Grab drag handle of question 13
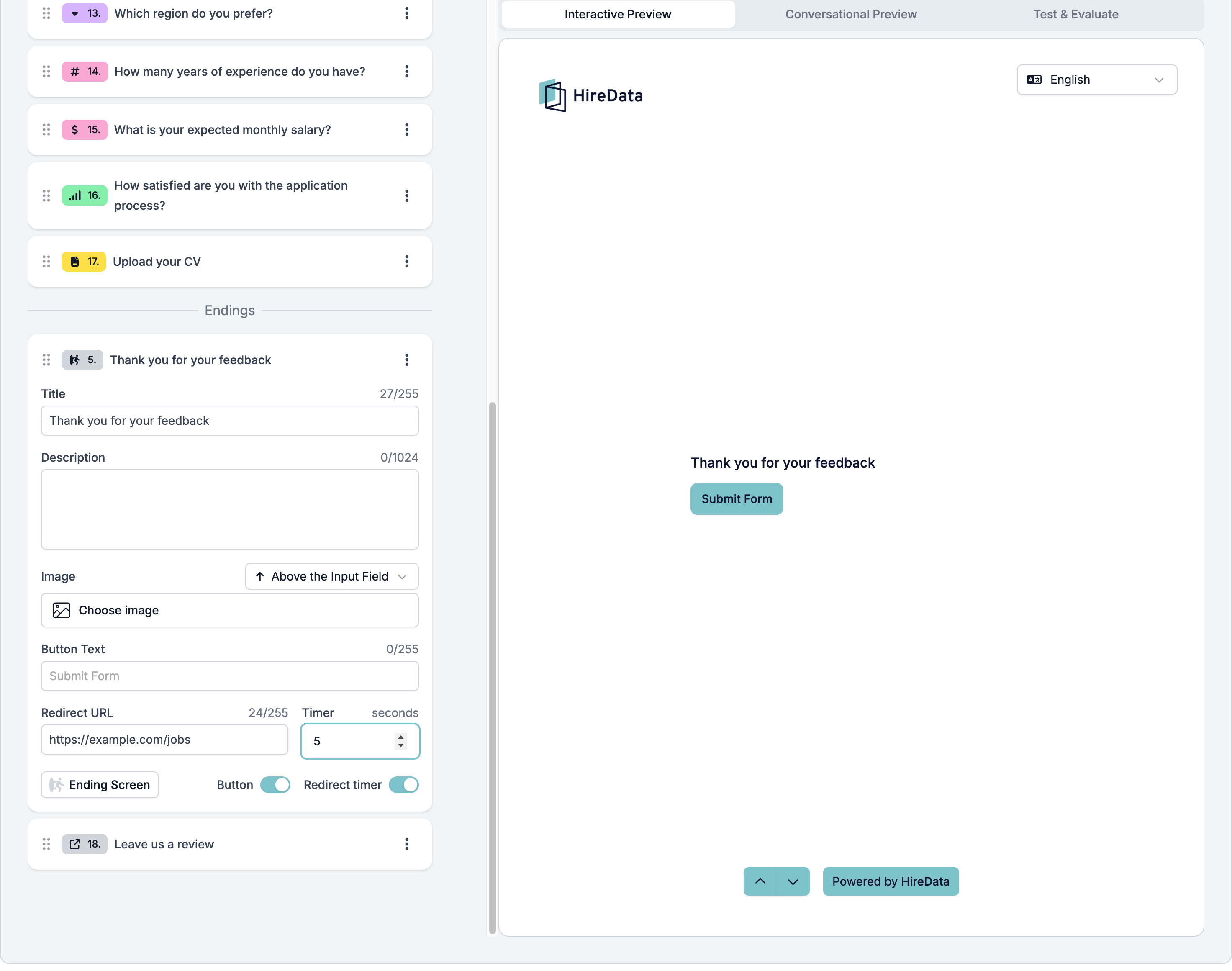This screenshot has width=1232, height=971. click(46, 14)
